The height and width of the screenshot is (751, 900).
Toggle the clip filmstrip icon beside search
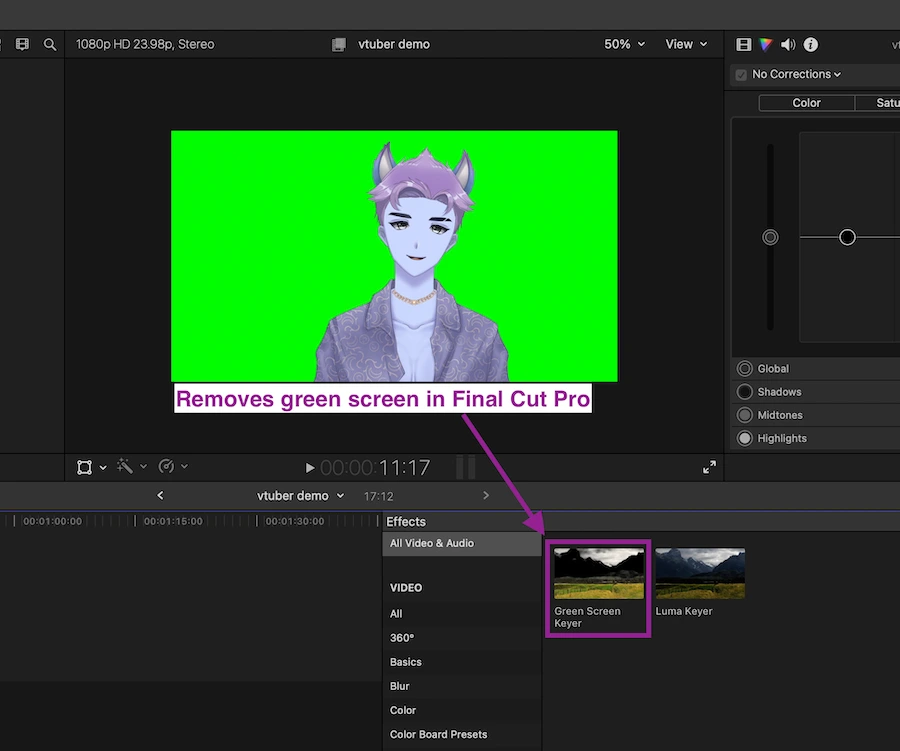pyautogui.click(x=22, y=44)
